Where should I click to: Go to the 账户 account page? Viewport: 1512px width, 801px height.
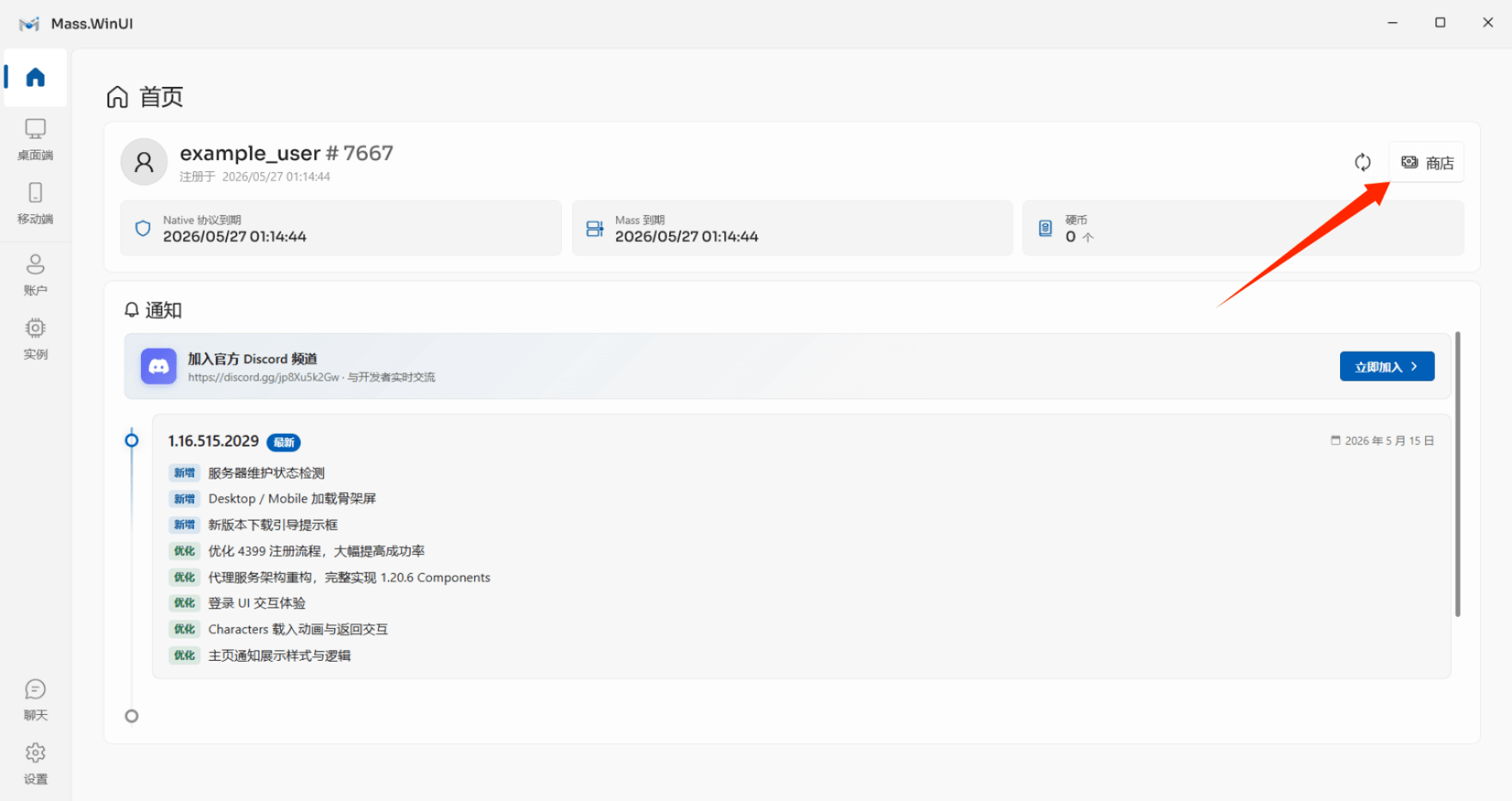point(36,275)
